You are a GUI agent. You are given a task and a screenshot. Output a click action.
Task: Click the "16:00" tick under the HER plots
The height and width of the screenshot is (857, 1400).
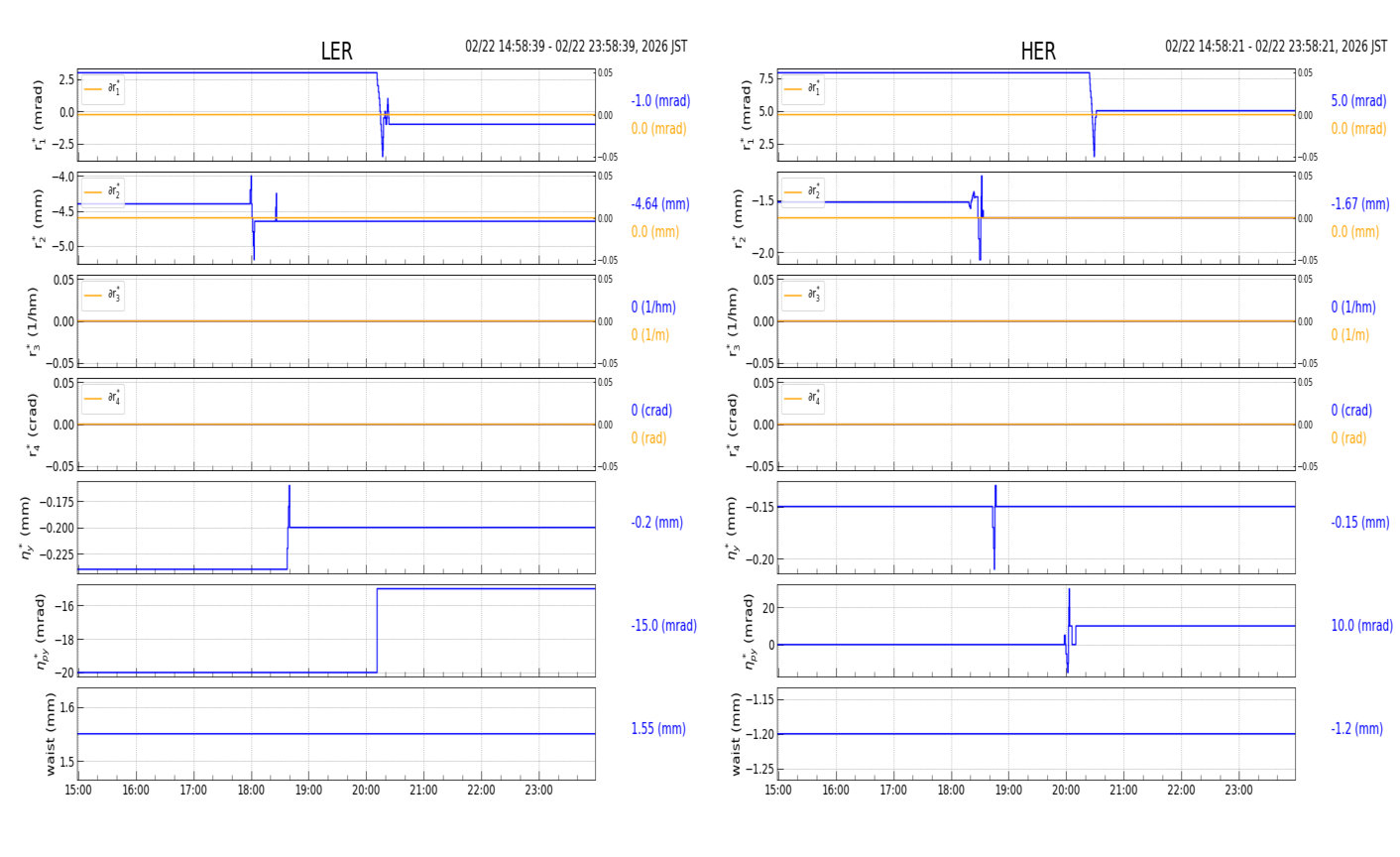(x=836, y=791)
